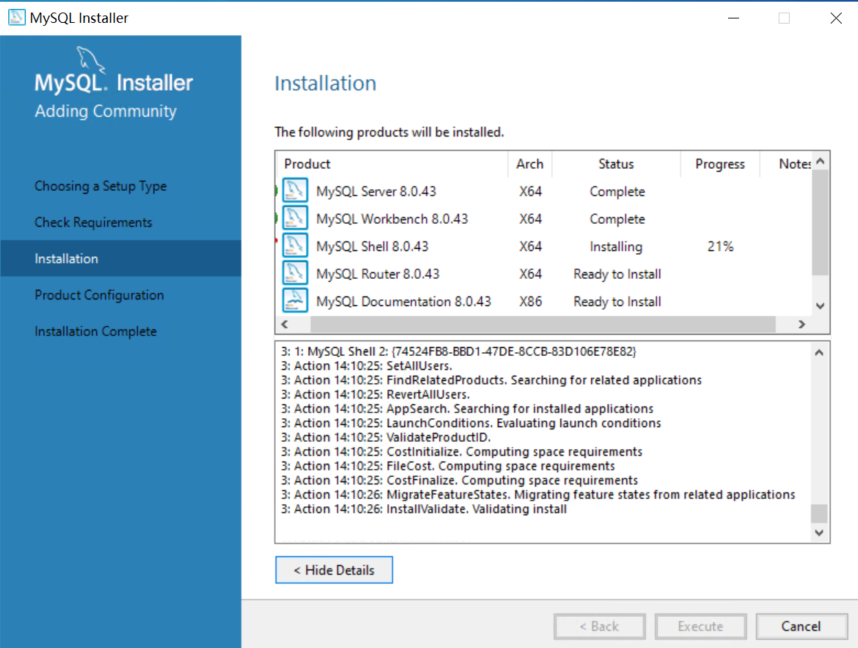The image size is (858, 648).
Task: Click Ready to Install status for MySQL Documentation
Action: pos(617,301)
